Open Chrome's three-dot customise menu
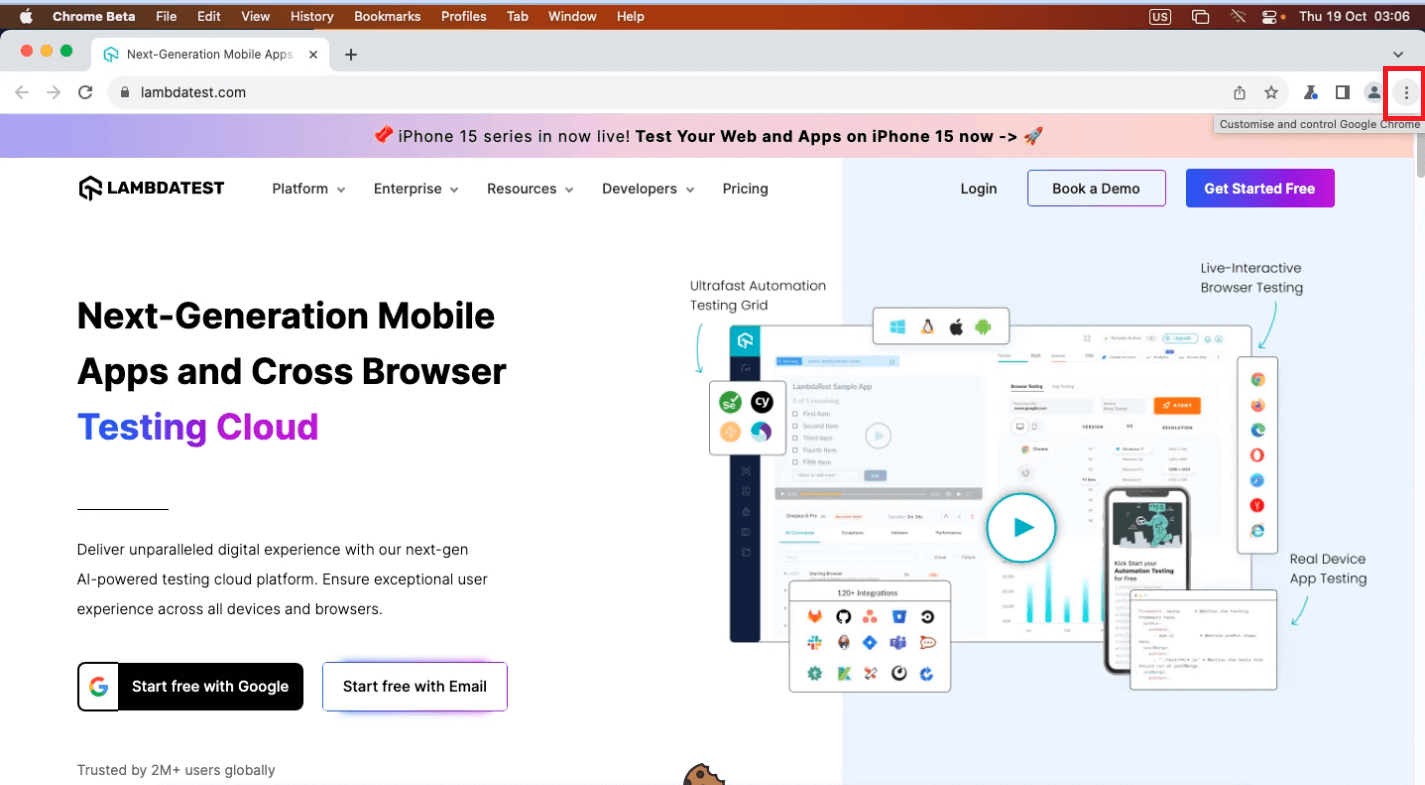The width and height of the screenshot is (1425, 785). [x=1406, y=92]
